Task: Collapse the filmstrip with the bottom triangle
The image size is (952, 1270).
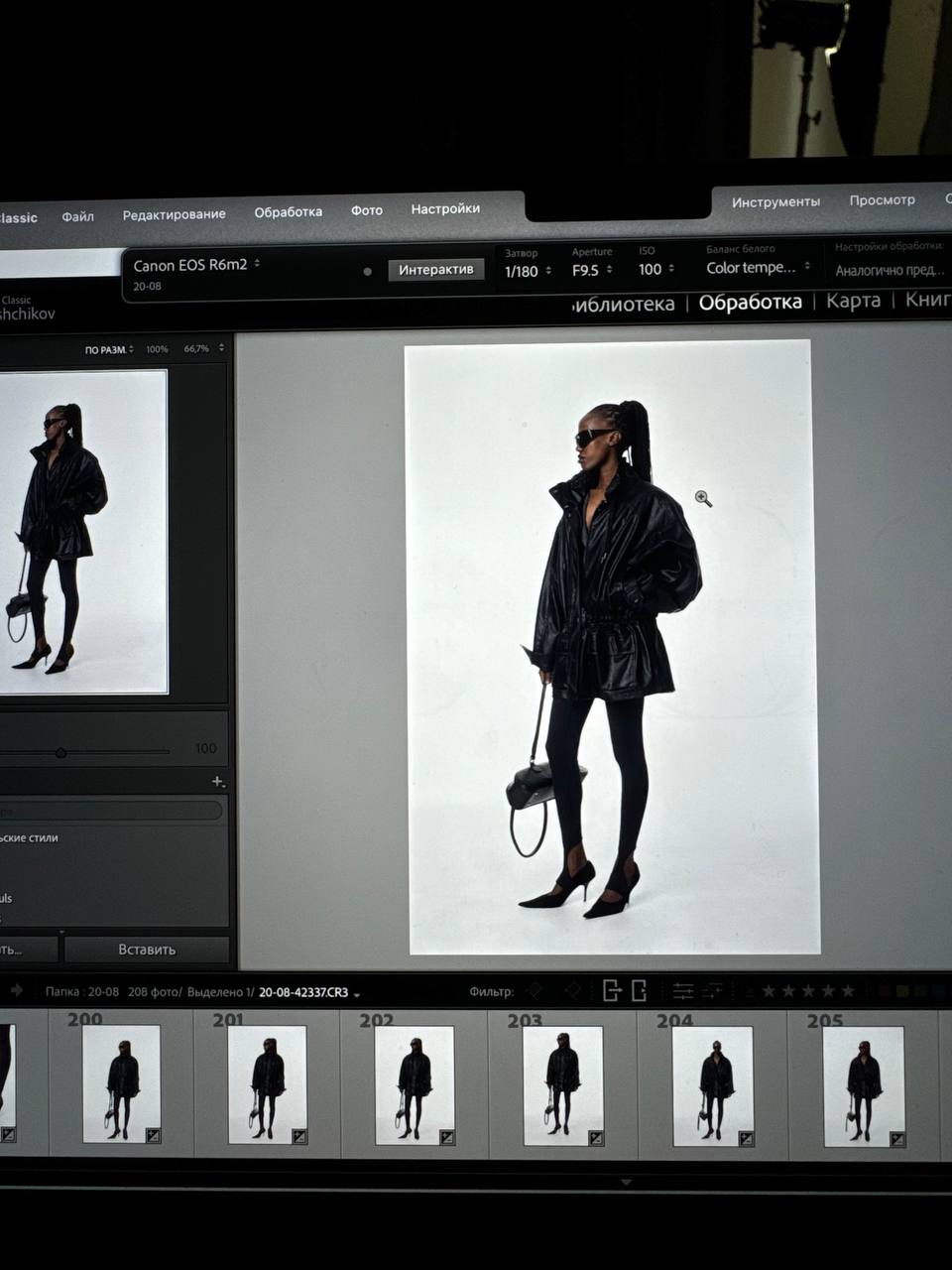Action: (626, 1182)
